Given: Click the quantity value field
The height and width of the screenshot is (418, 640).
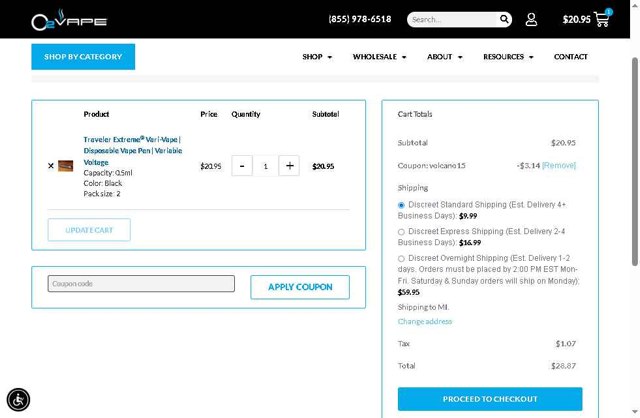Looking at the screenshot, I should click(265, 166).
